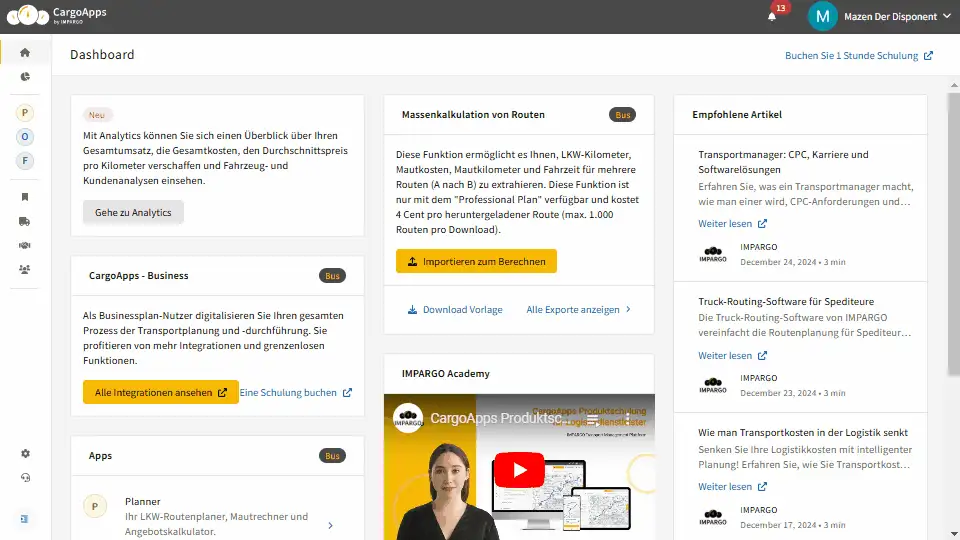Image resolution: width=960 pixels, height=540 pixels.
Task: Click Bus badge on Apps card
Action: click(332, 456)
